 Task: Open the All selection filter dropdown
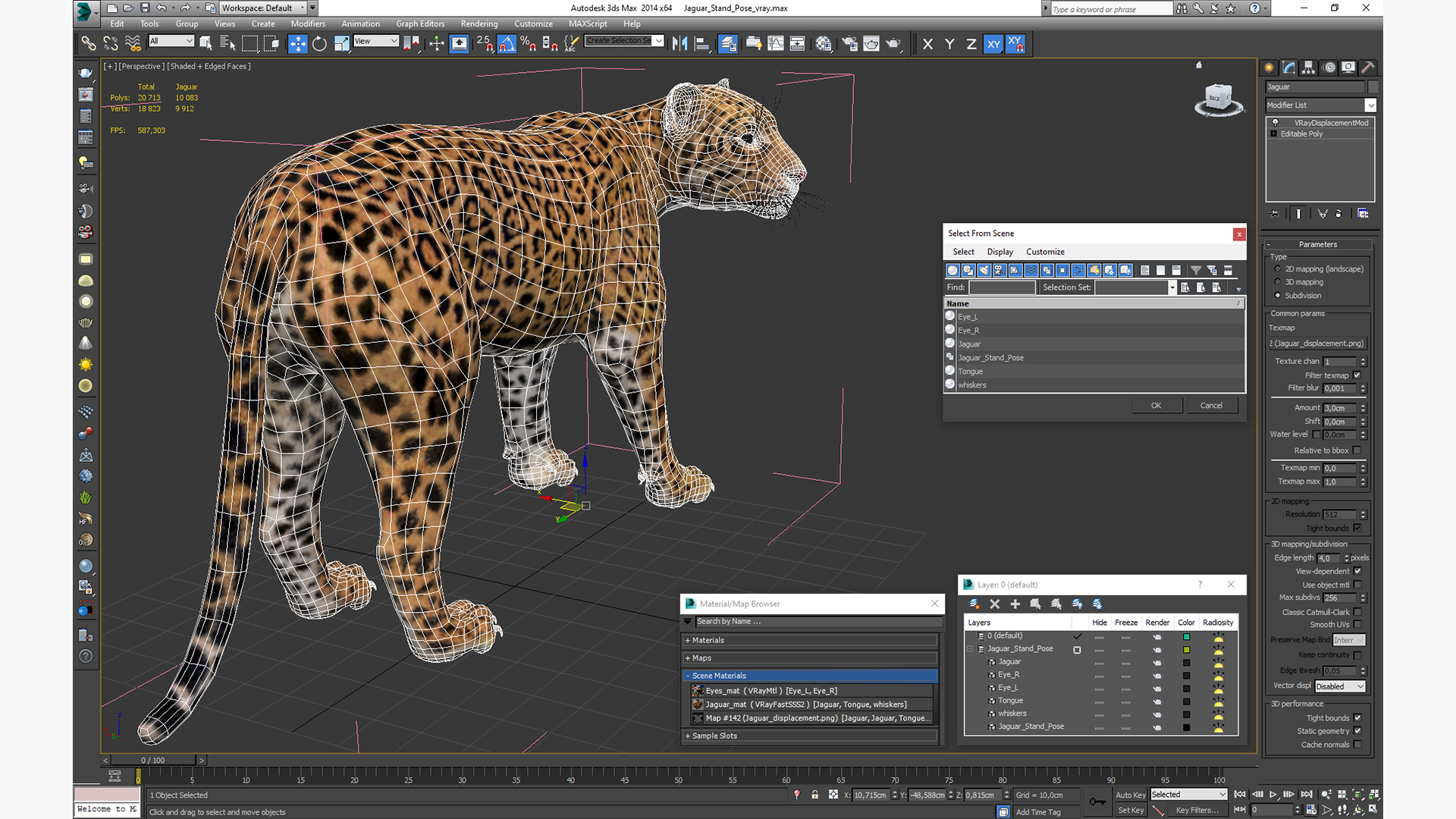coord(171,41)
